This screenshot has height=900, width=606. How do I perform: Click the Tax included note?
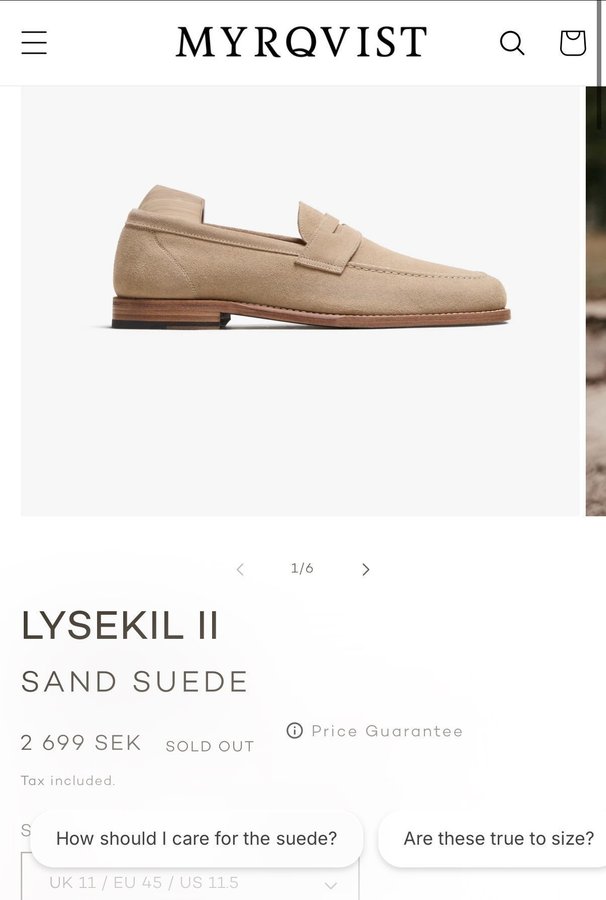[68, 781]
